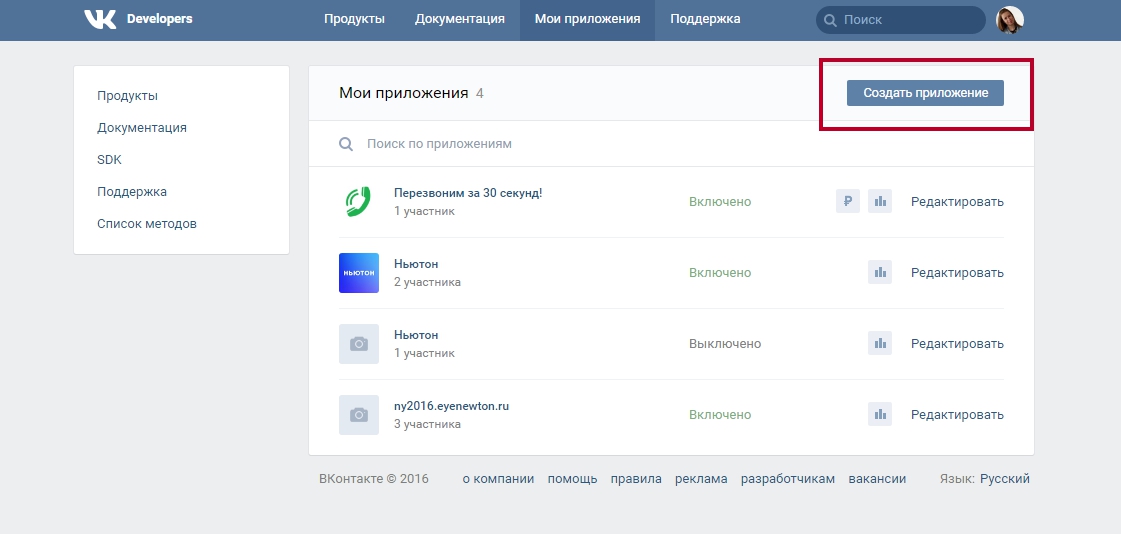Click camera placeholder of disabled Ньютон app

click(359, 344)
